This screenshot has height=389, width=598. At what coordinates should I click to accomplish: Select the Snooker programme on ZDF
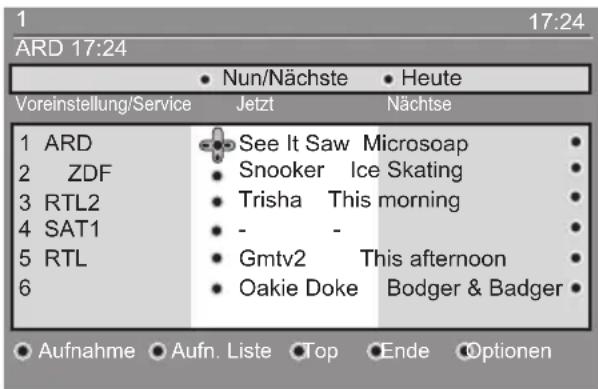[281, 170]
